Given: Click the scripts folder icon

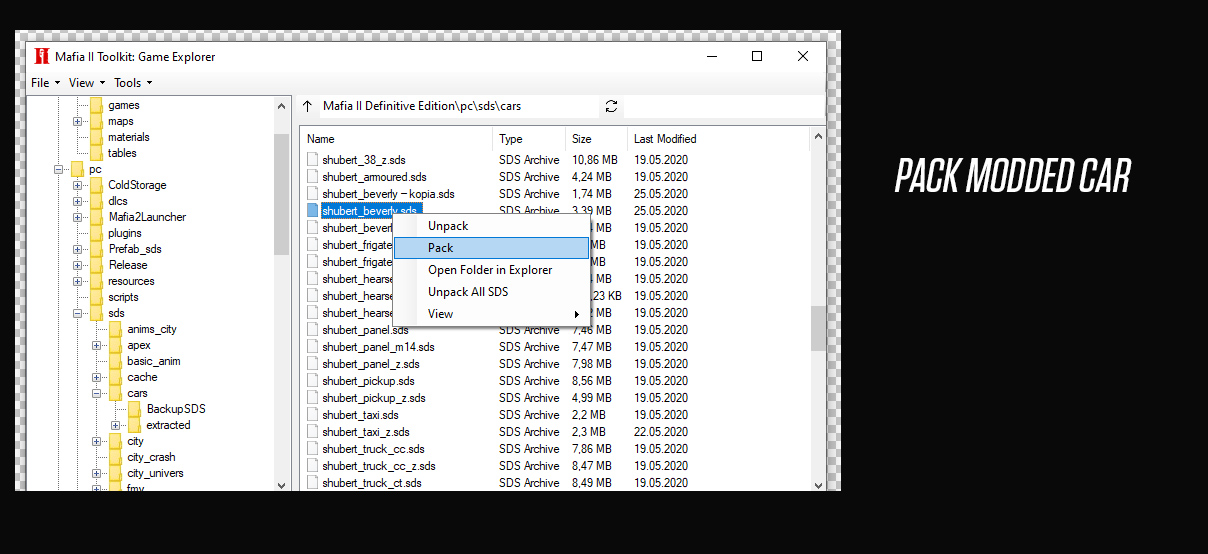Looking at the screenshot, I should pos(96,297).
